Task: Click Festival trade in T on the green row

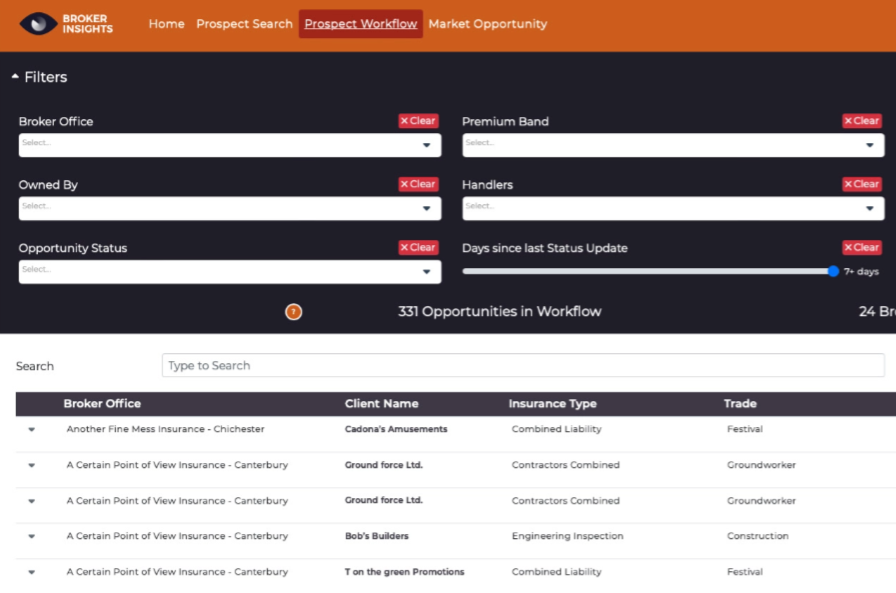Action: point(745,572)
